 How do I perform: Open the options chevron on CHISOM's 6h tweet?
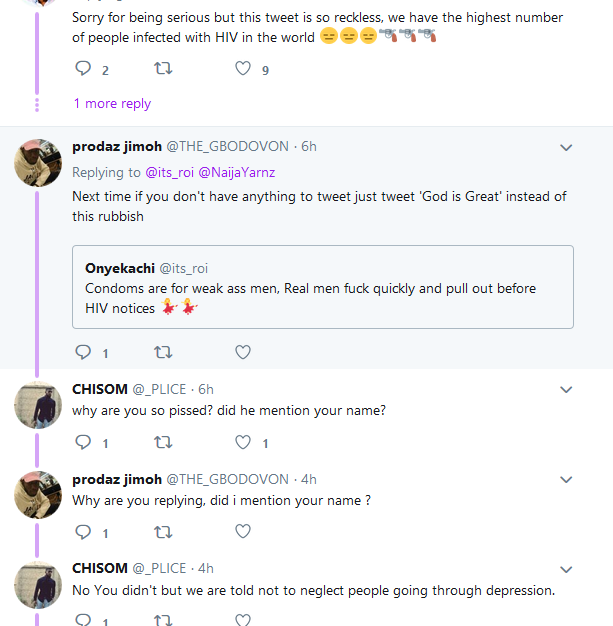click(x=566, y=390)
